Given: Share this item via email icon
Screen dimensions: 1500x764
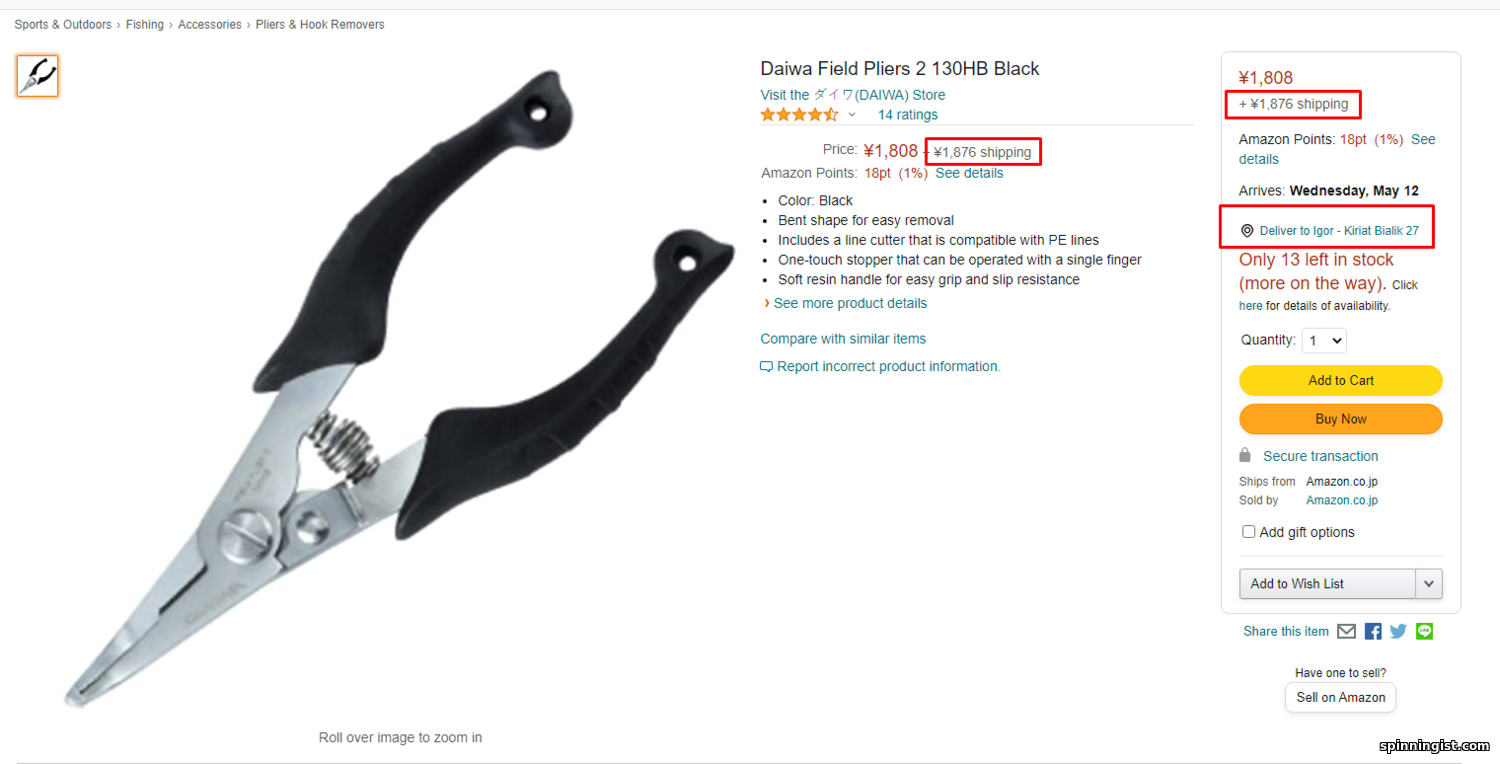Looking at the screenshot, I should pyautogui.click(x=1346, y=631).
